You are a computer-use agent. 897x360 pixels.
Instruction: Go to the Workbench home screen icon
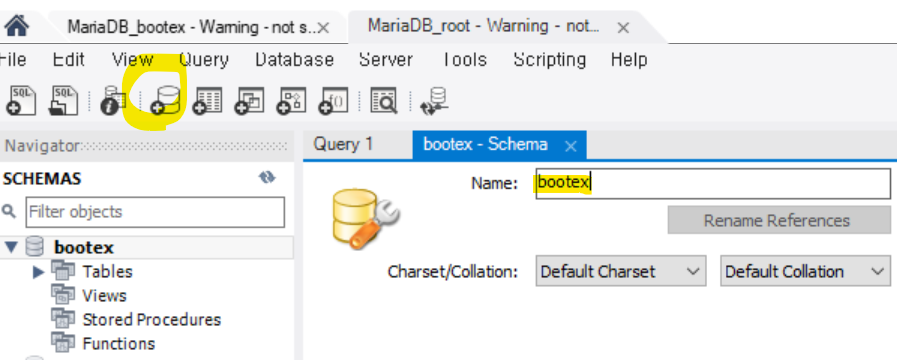16,26
